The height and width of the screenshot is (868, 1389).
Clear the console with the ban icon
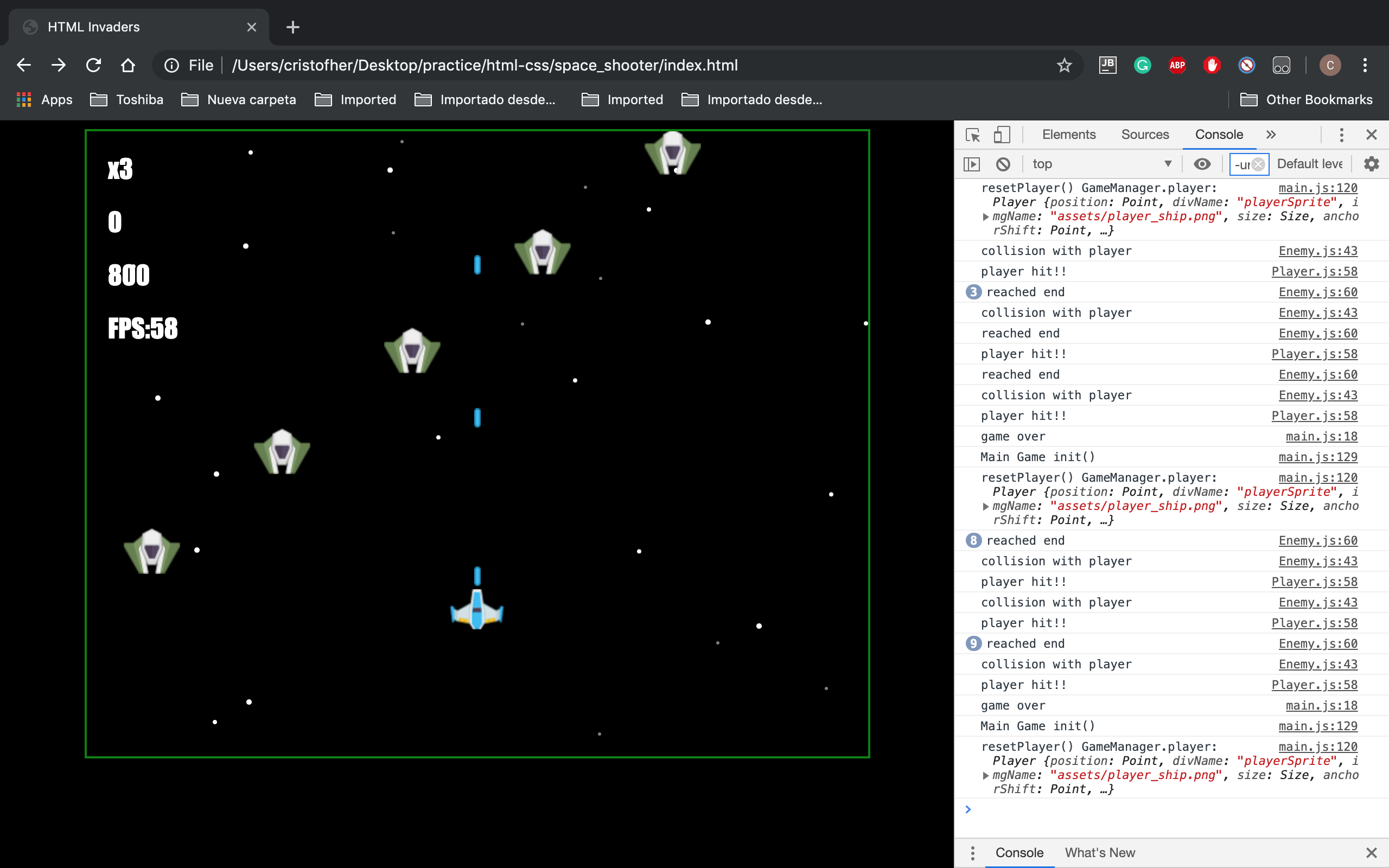(1003, 164)
